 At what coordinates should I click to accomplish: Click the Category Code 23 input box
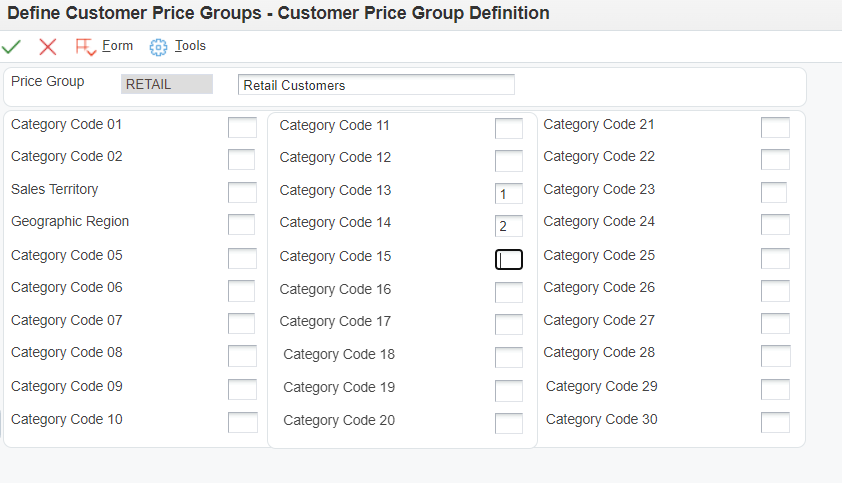[x=773, y=192]
